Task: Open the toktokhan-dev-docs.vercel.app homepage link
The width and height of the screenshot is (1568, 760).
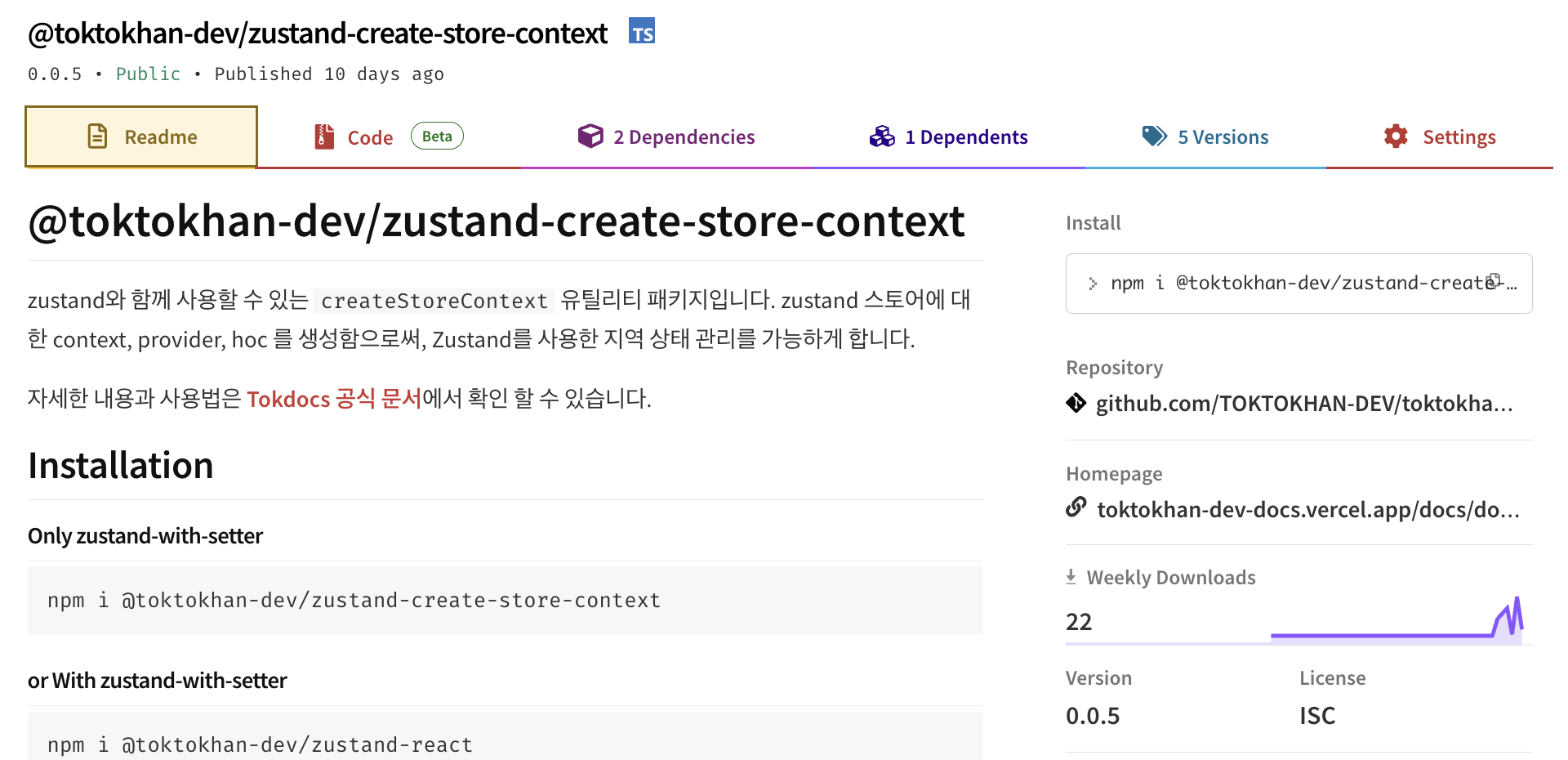Action: [x=1308, y=509]
